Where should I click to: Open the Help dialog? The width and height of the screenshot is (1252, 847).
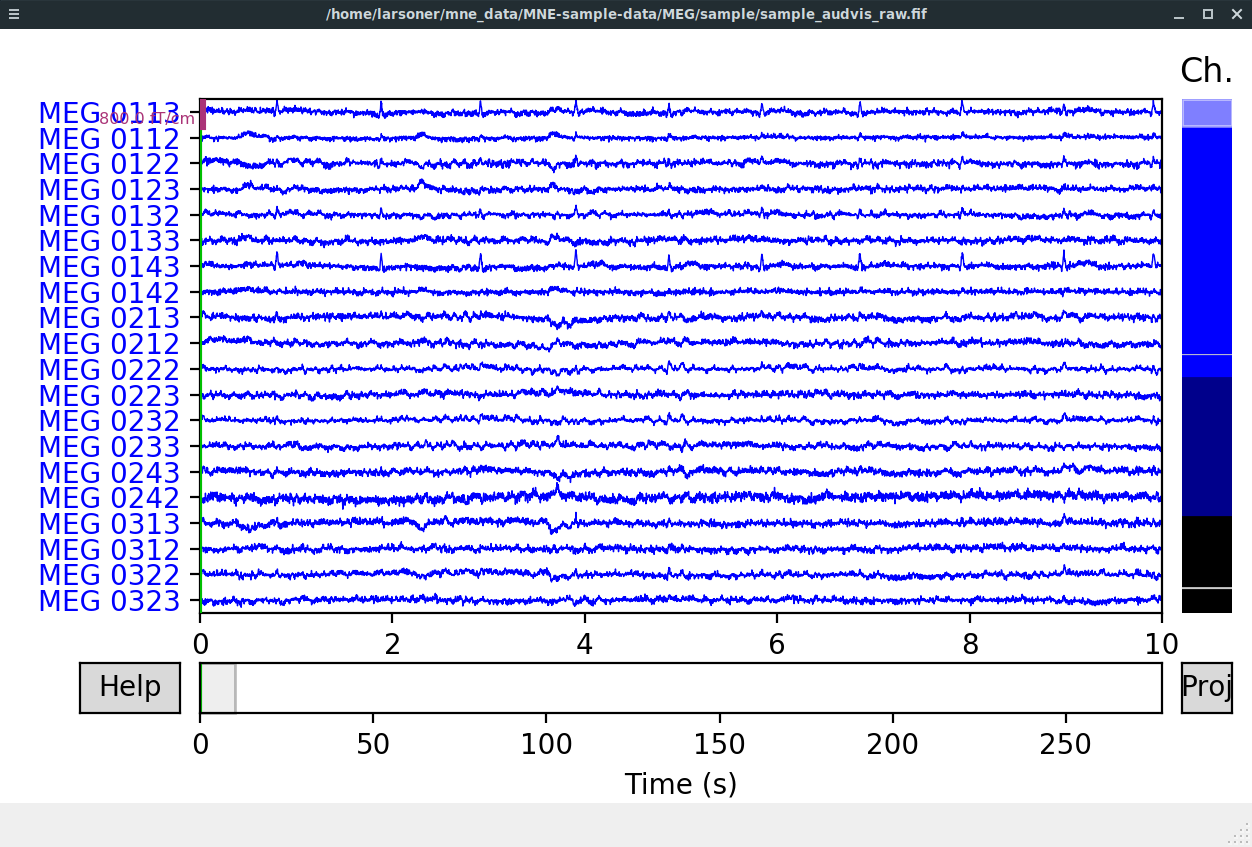pos(130,688)
